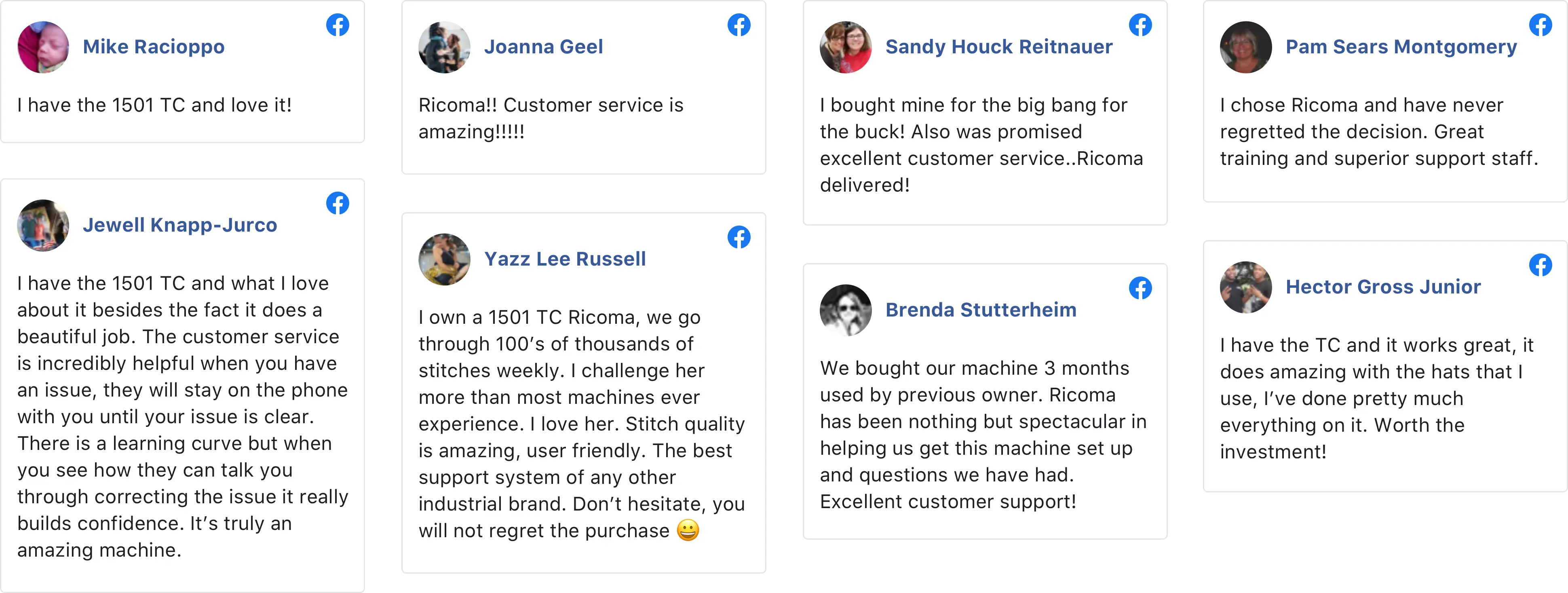The width and height of the screenshot is (1568, 593).
Task: Click Facebook icon on Brenda Stutterheim's review
Action: pyautogui.click(x=1140, y=288)
